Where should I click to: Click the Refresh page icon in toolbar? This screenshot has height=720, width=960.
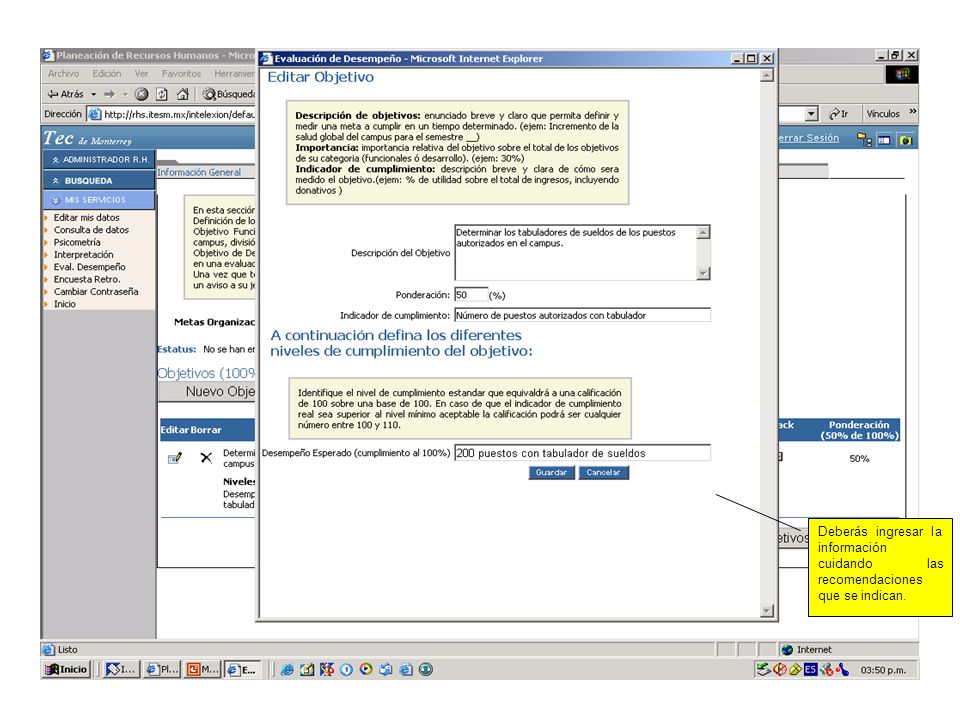point(162,94)
